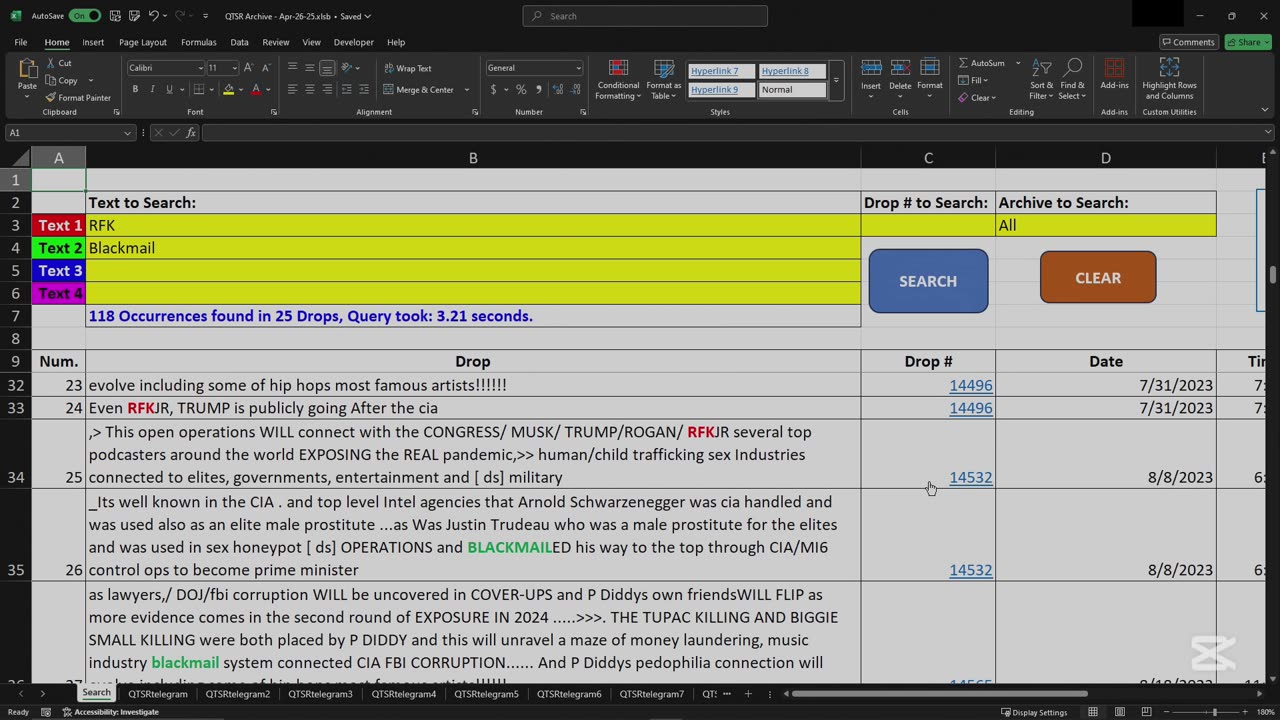Open the font name dropdown showing Calibri
The image size is (1280, 720).
[x=200, y=68]
